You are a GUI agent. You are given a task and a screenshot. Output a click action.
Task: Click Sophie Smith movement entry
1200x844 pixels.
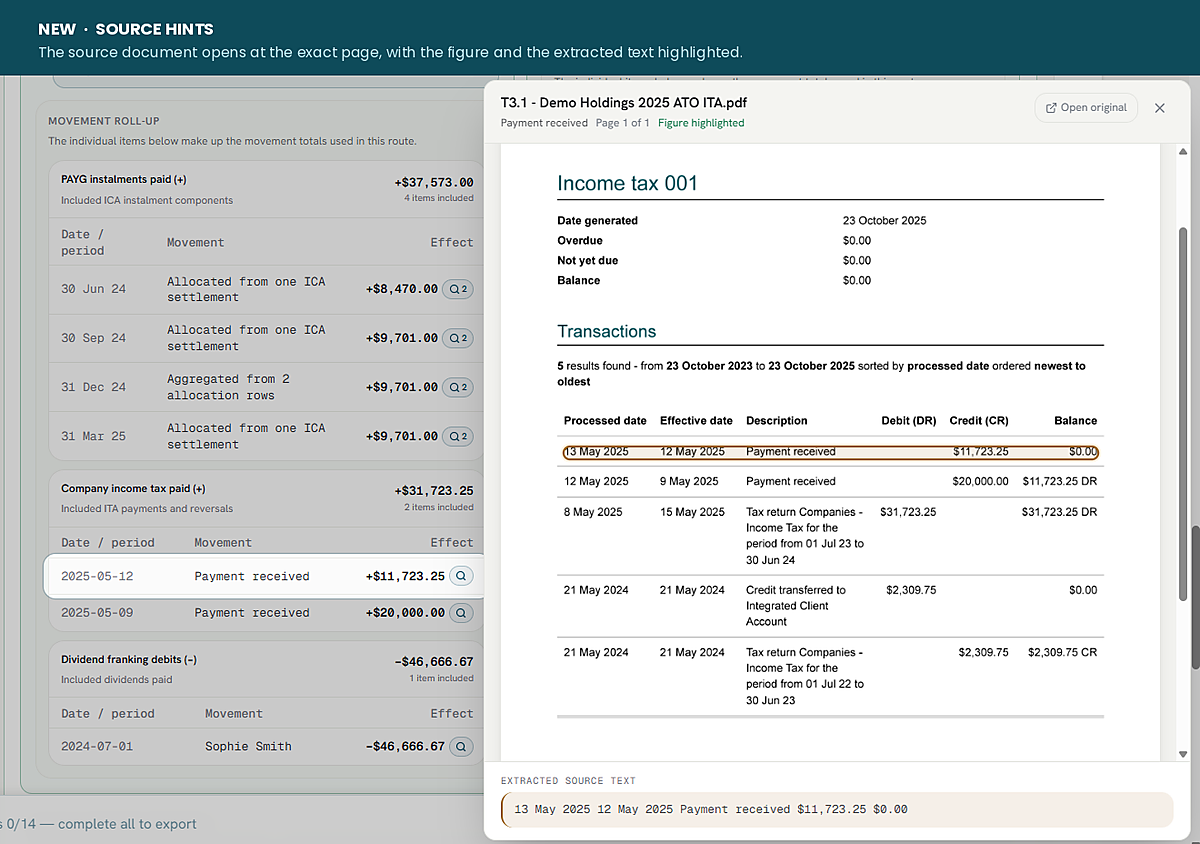click(248, 746)
